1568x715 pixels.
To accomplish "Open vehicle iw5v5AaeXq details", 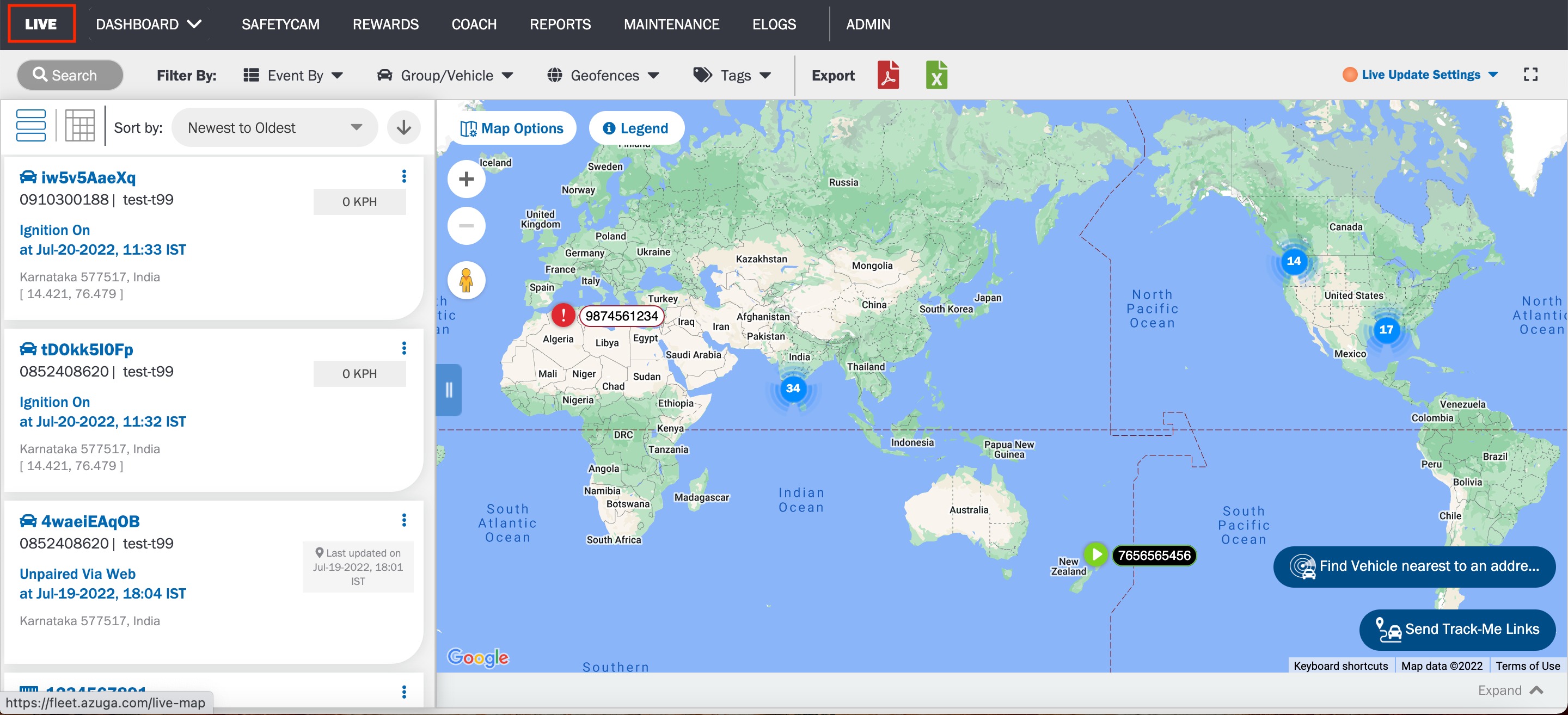I will pyautogui.click(x=88, y=177).
